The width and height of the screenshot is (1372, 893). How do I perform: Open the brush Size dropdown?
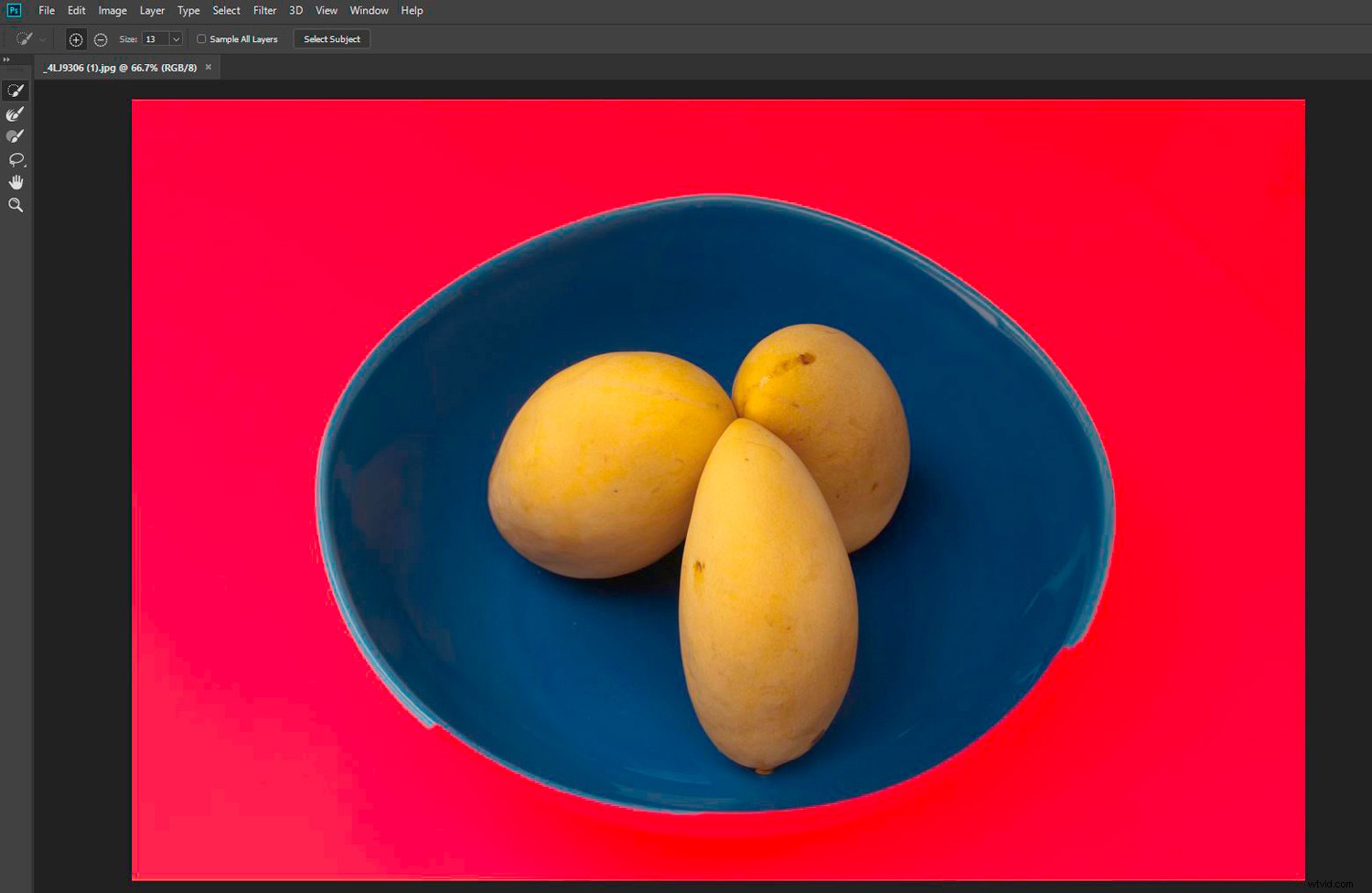tap(176, 39)
